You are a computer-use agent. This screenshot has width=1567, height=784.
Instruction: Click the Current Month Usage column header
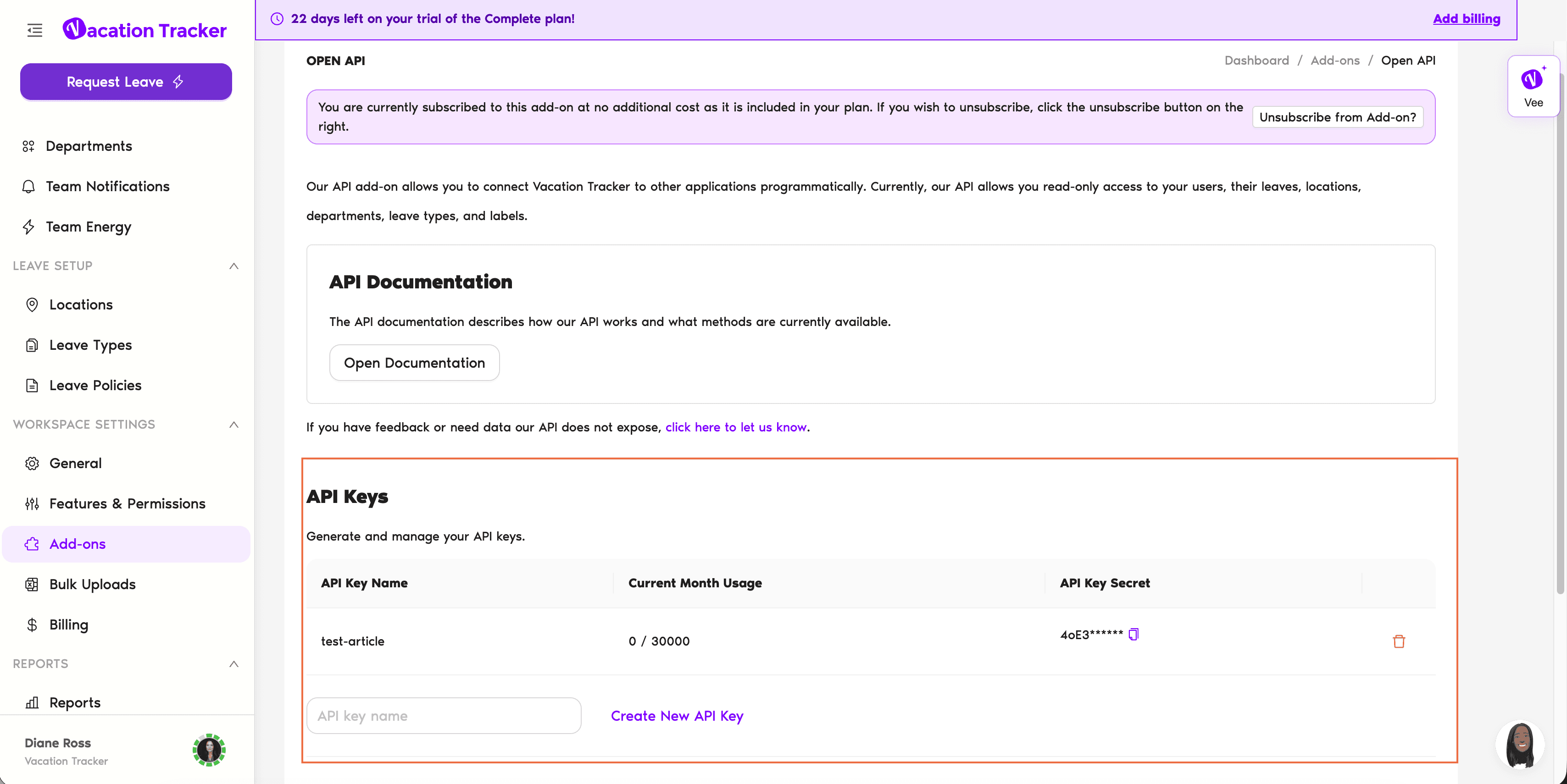pyautogui.click(x=695, y=583)
